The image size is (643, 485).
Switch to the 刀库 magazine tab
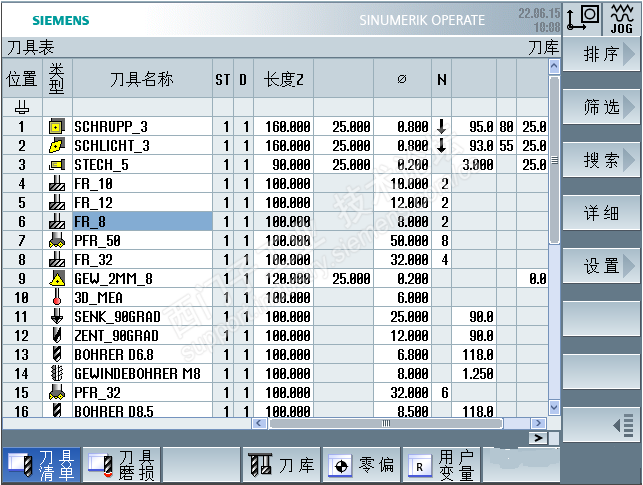tap(281, 465)
